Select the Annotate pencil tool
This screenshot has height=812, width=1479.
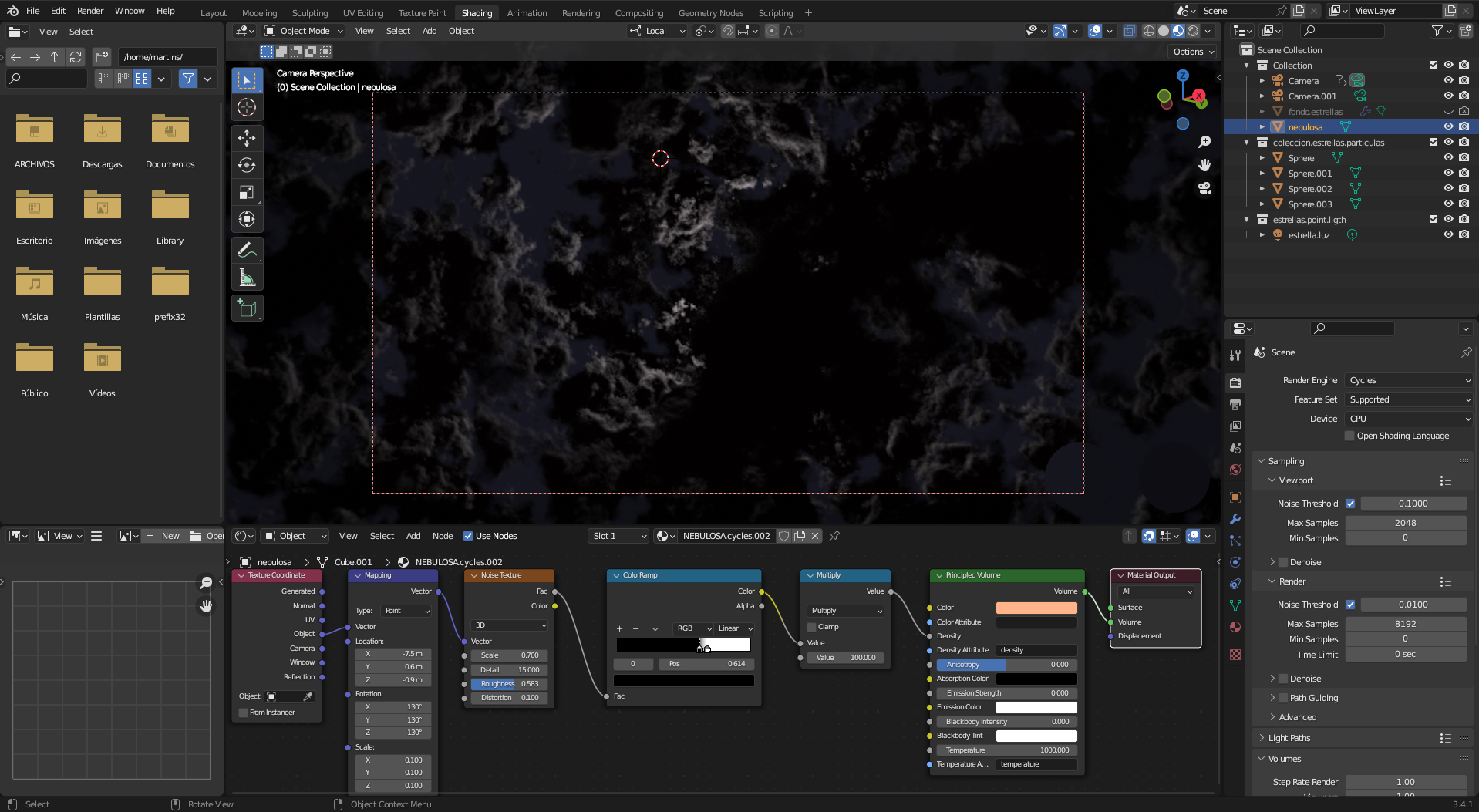(x=247, y=250)
